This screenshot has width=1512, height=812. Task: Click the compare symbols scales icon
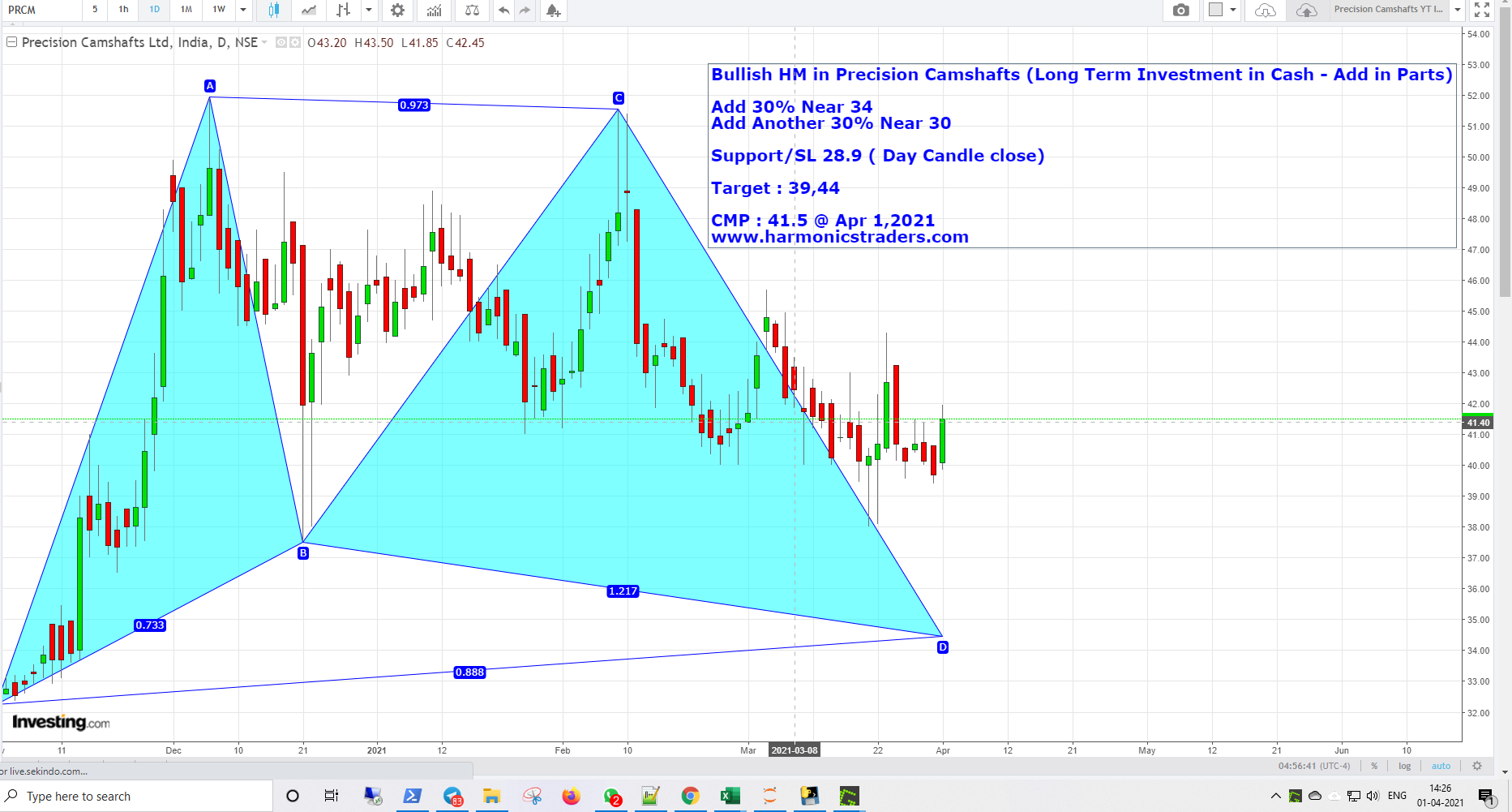472,11
